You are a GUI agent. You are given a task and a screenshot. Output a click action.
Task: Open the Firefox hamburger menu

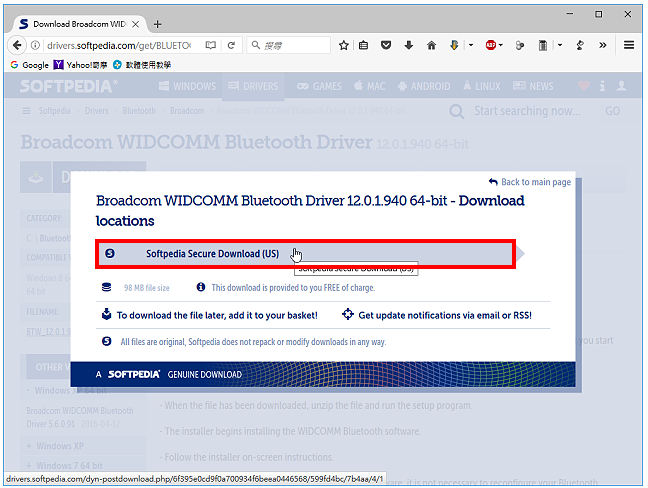click(629, 45)
